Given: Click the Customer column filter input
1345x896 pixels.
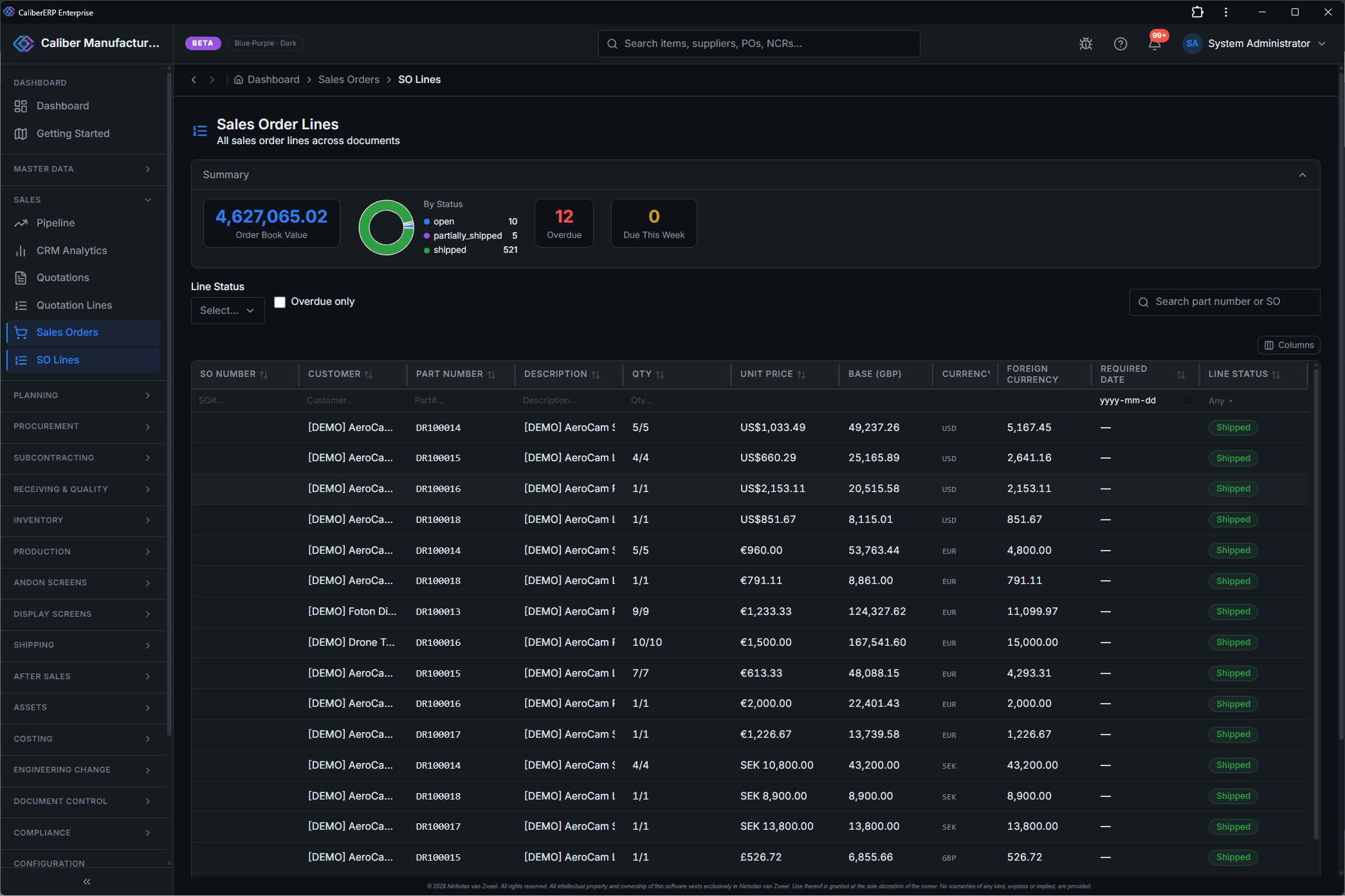Looking at the screenshot, I should pos(352,401).
